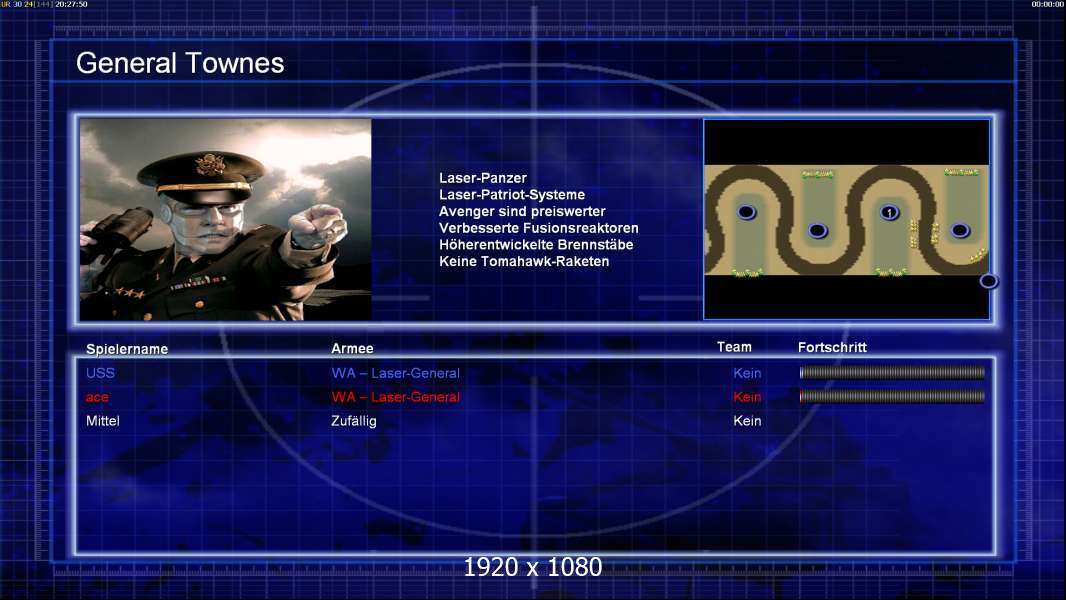This screenshot has width=1066, height=600.
Task: Click the 'Laser-Panzer' text line
Action: pos(483,178)
